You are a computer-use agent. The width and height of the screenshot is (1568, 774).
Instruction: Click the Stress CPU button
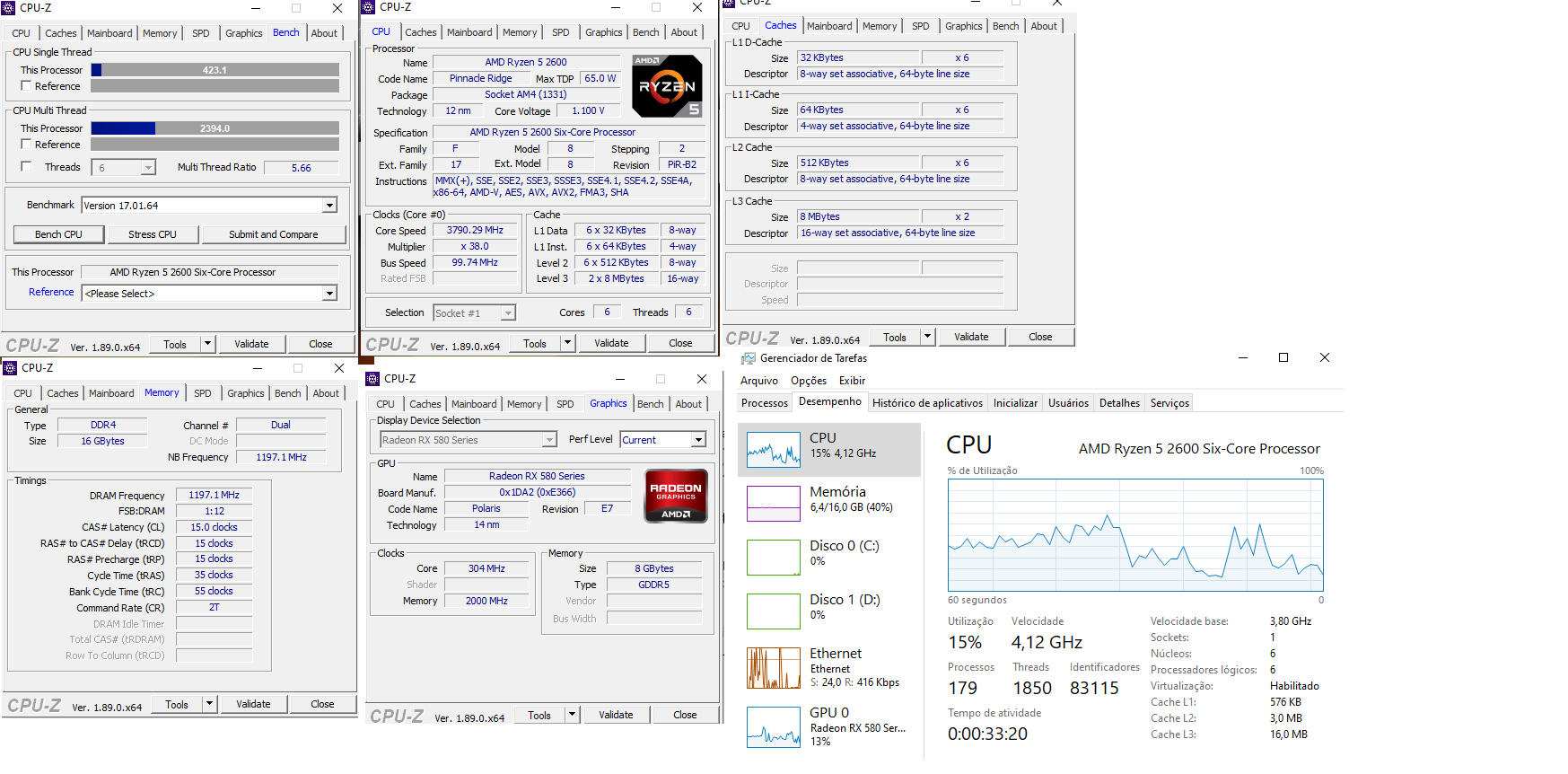(153, 234)
